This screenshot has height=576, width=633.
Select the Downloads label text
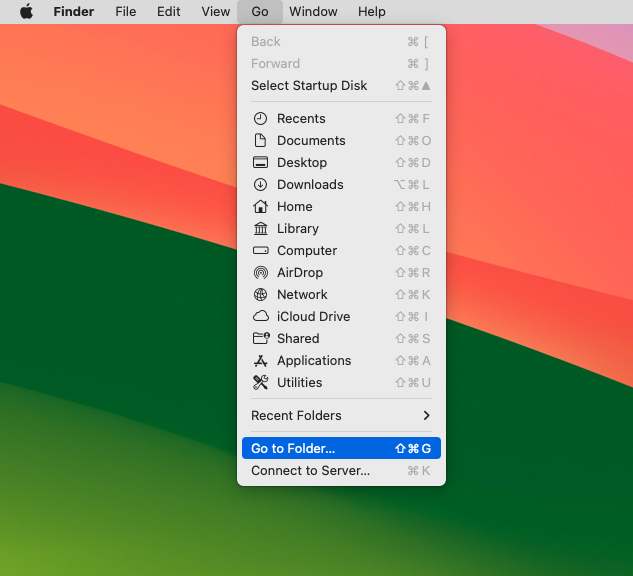(x=310, y=184)
